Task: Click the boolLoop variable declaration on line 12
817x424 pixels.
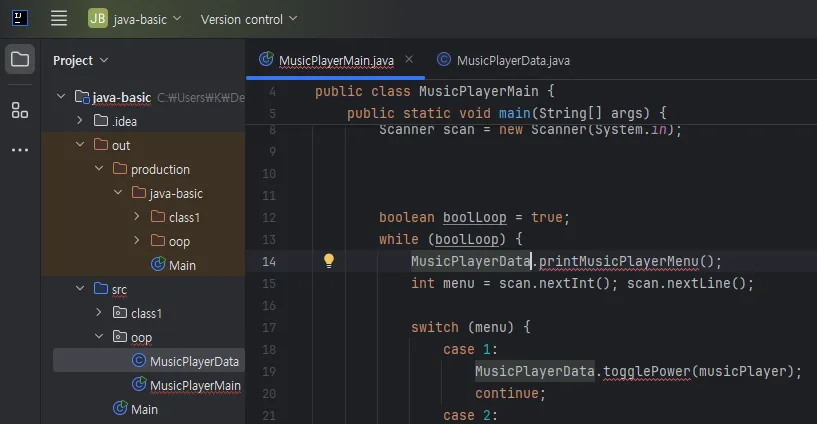Action: tap(475, 217)
